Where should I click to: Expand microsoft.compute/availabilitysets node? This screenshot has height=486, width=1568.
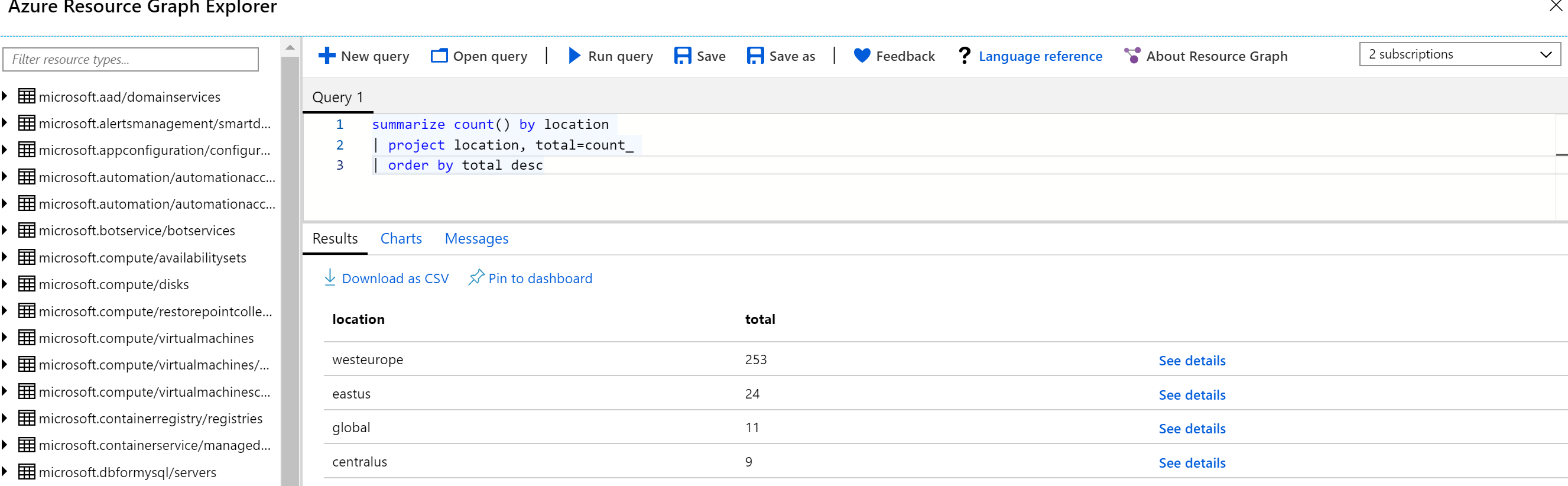[5, 257]
